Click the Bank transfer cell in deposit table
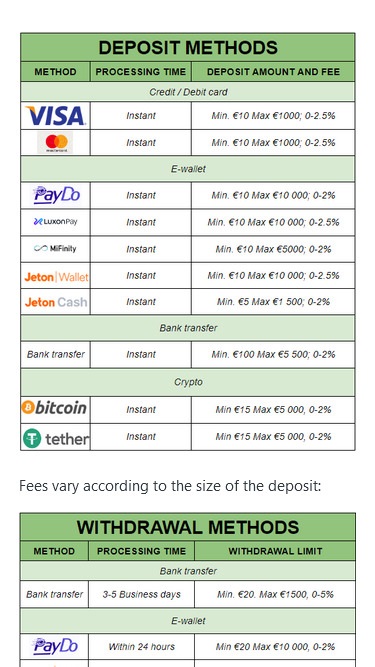This screenshot has width=375, height=667. click(56, 354)
